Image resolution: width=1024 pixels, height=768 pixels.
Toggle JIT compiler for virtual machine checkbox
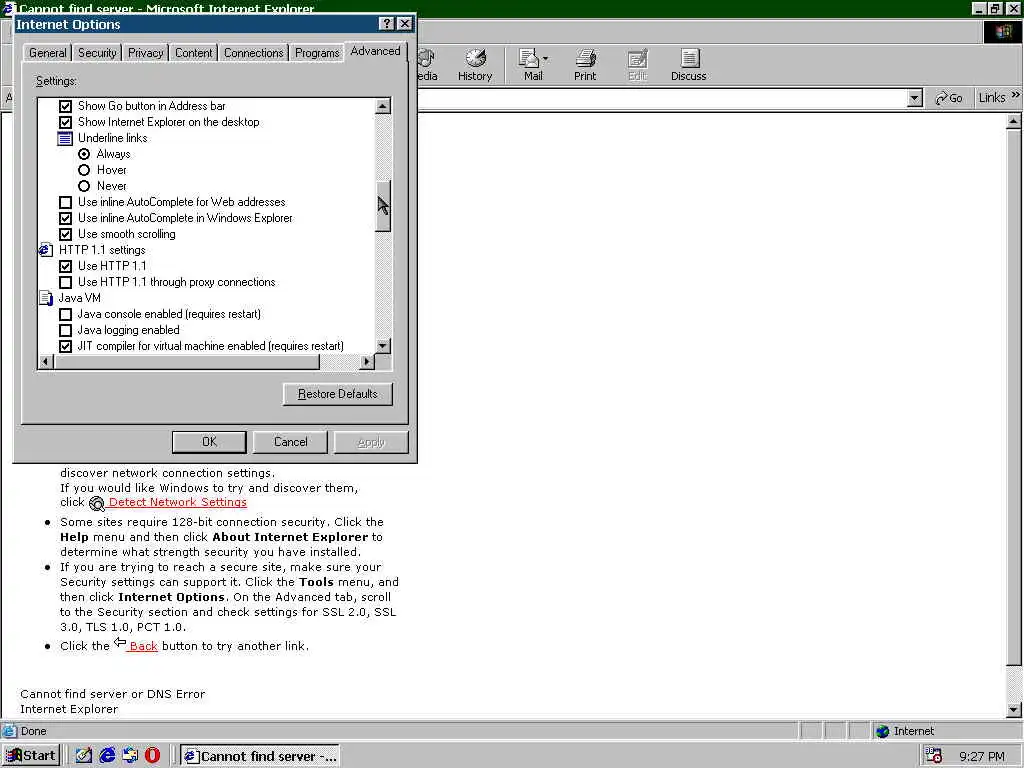[x=65, y=346]
